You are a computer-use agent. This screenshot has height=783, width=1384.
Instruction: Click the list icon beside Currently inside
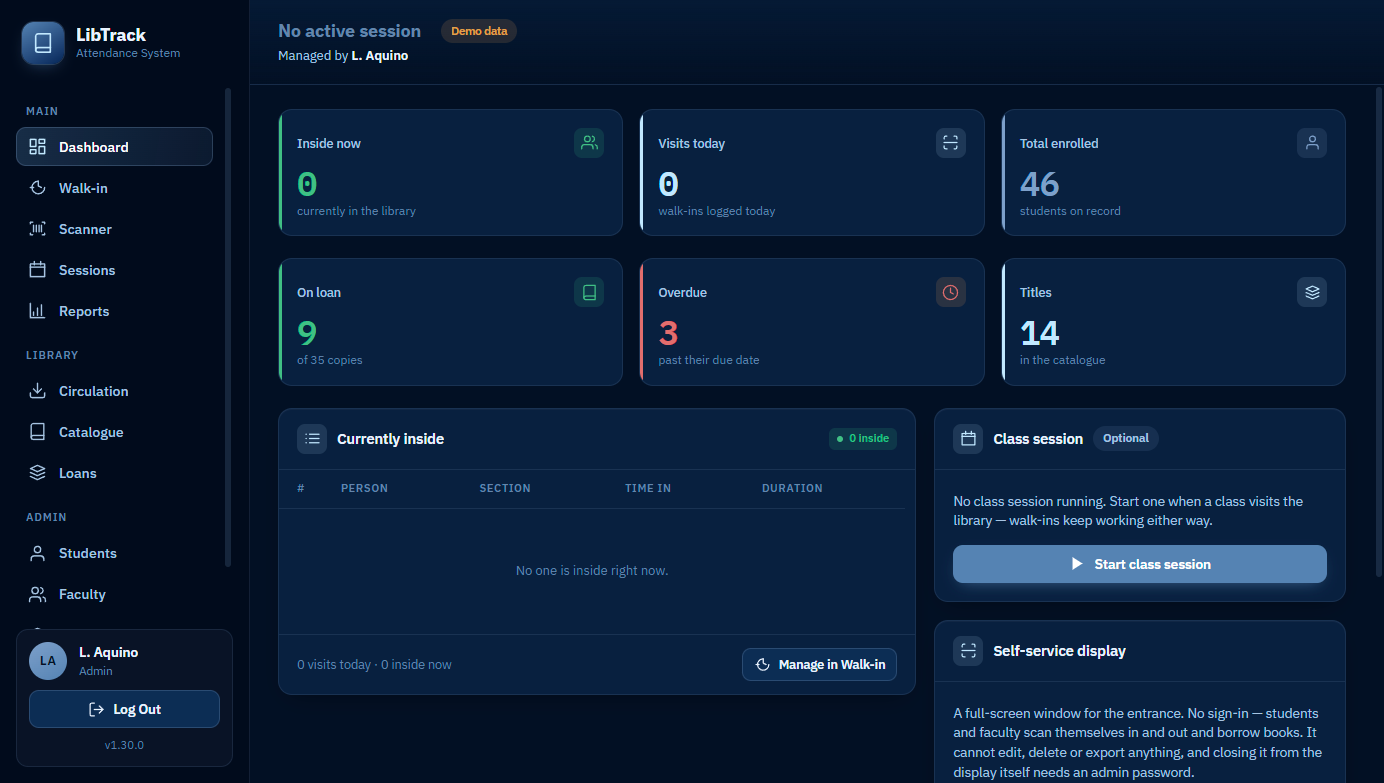[x=312, y=439]
